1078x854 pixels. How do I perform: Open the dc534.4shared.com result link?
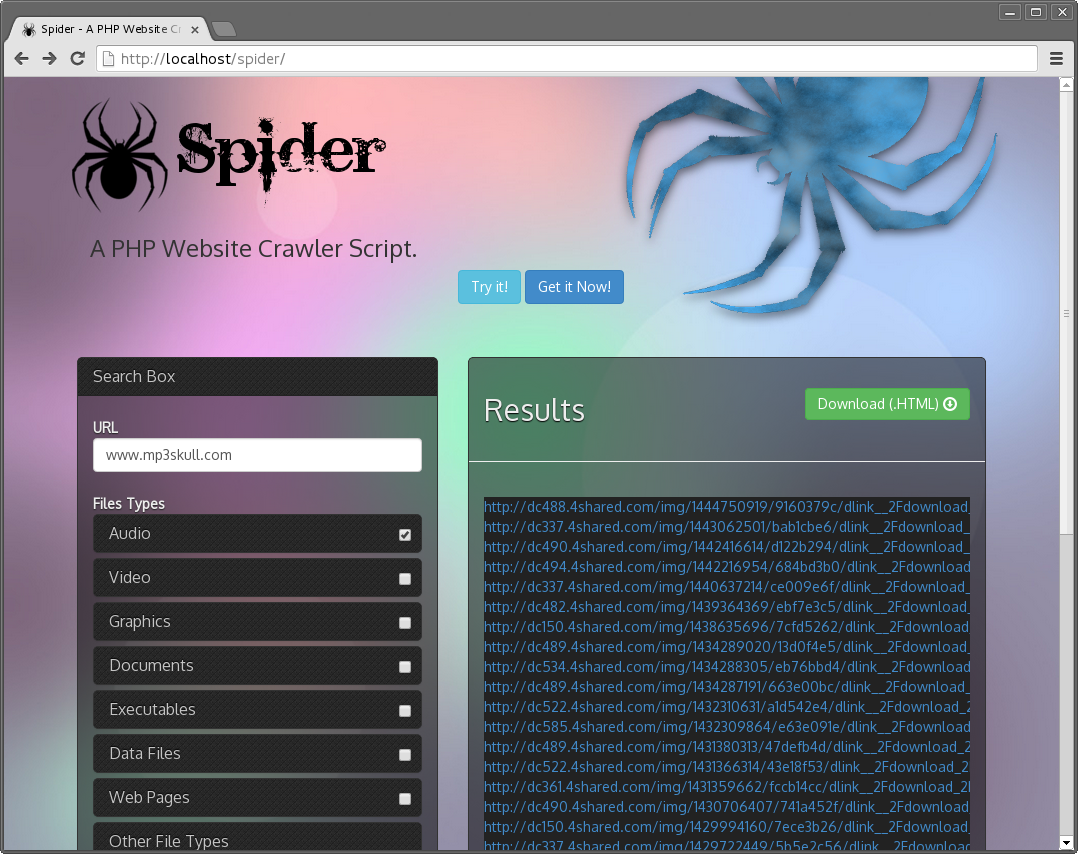tap(727, 666)
